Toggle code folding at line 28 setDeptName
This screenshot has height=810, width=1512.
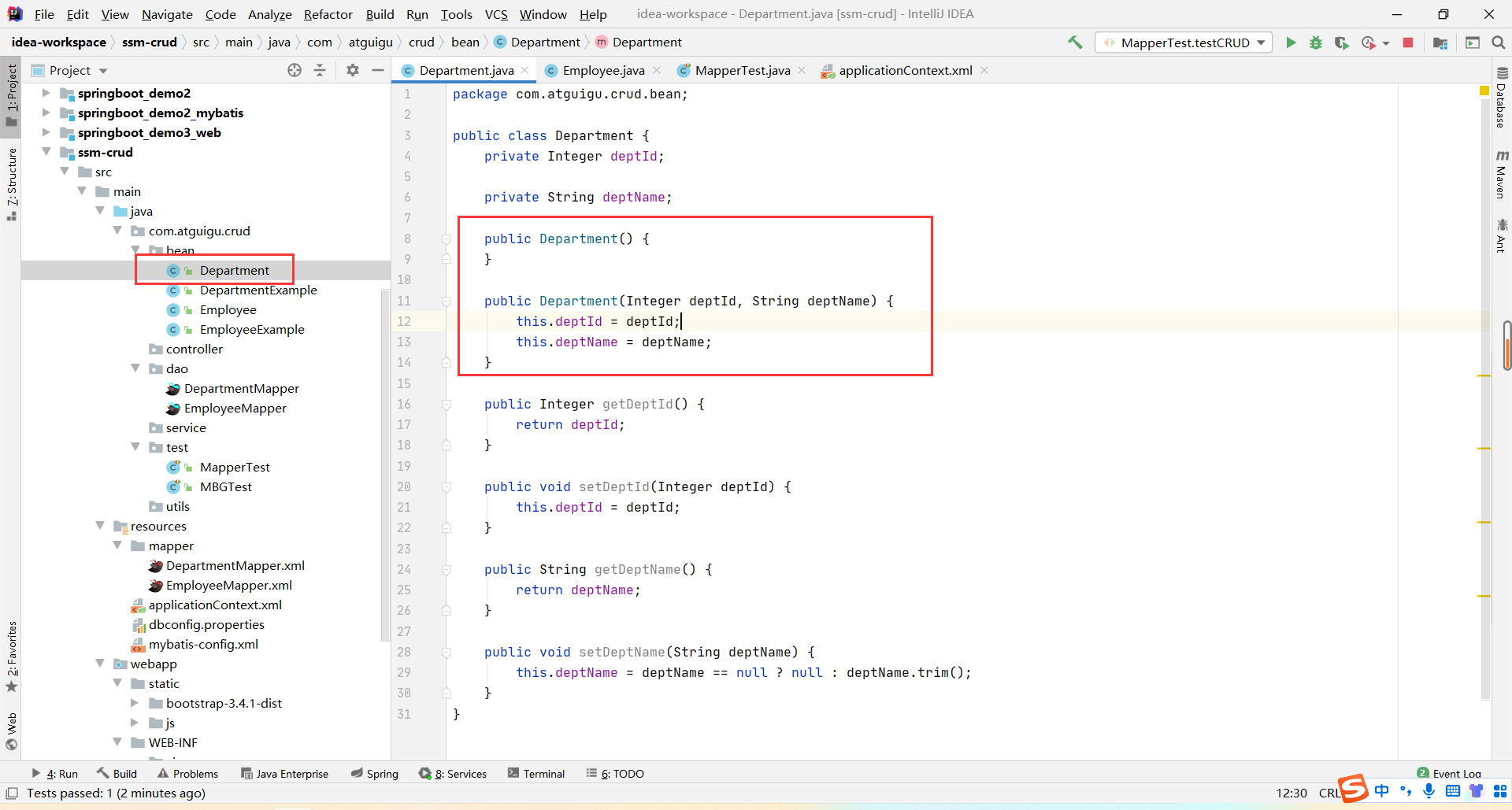(447, 652)
